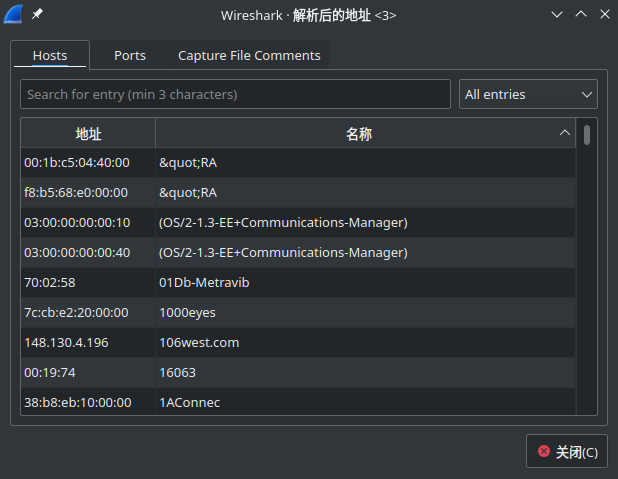The height and width of the screenshot is (479, 618).
Task: Select address 148.130.4.196
Action: point(66,342)
